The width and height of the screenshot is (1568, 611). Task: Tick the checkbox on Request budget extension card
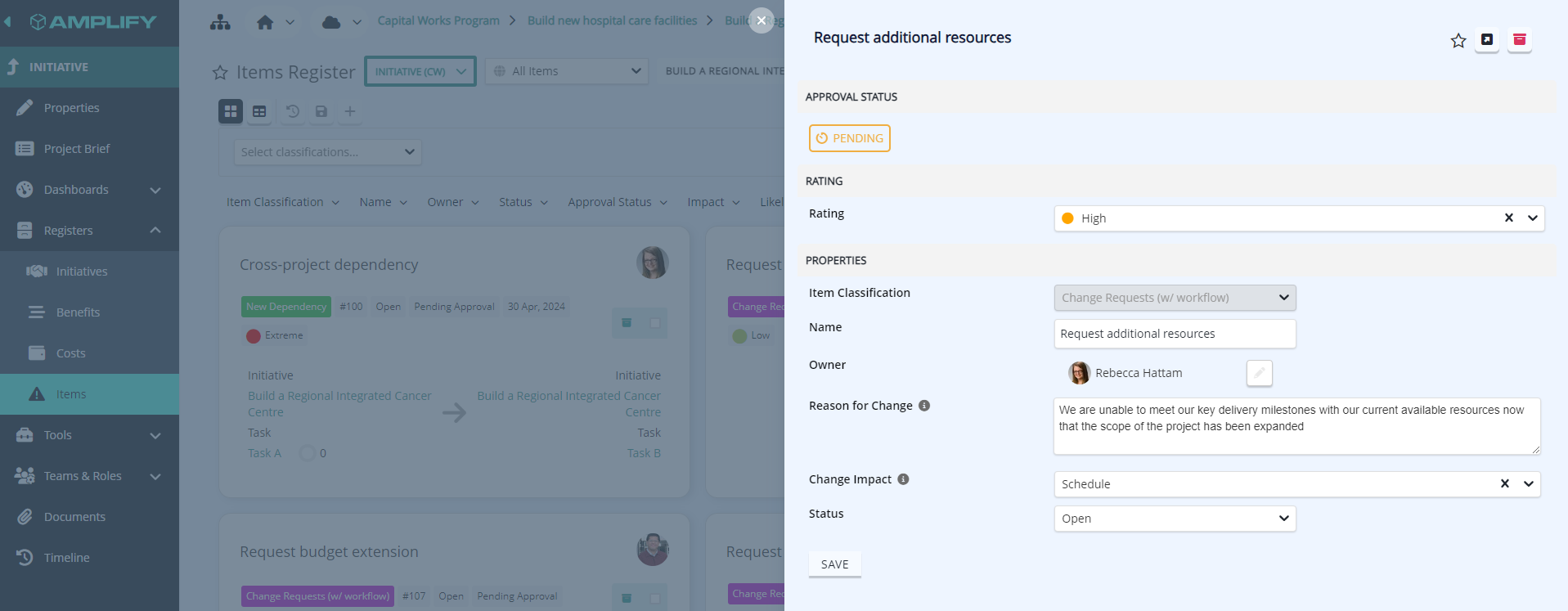655,598
